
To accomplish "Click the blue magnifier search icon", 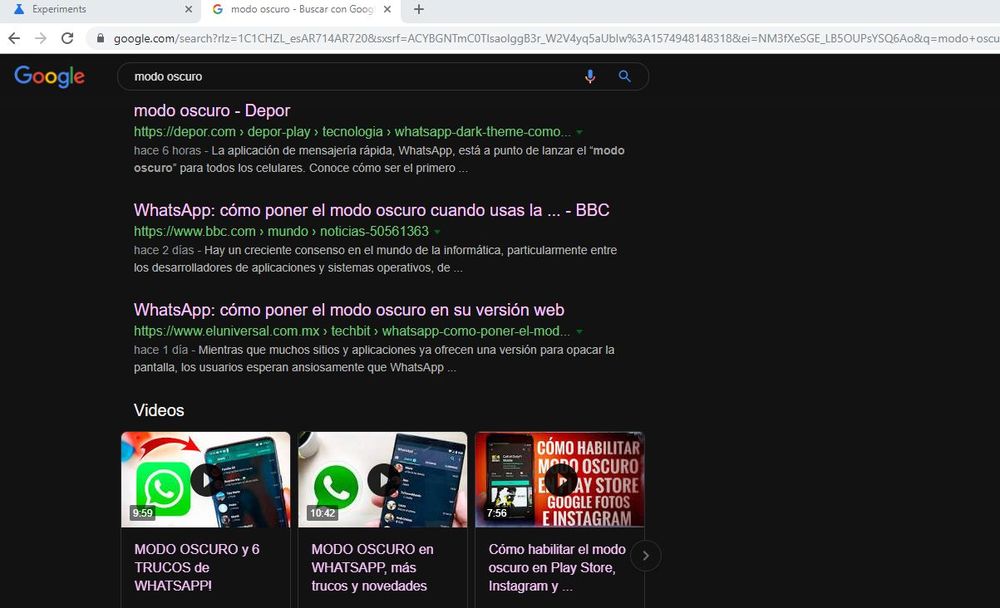I will coord(624,77).
